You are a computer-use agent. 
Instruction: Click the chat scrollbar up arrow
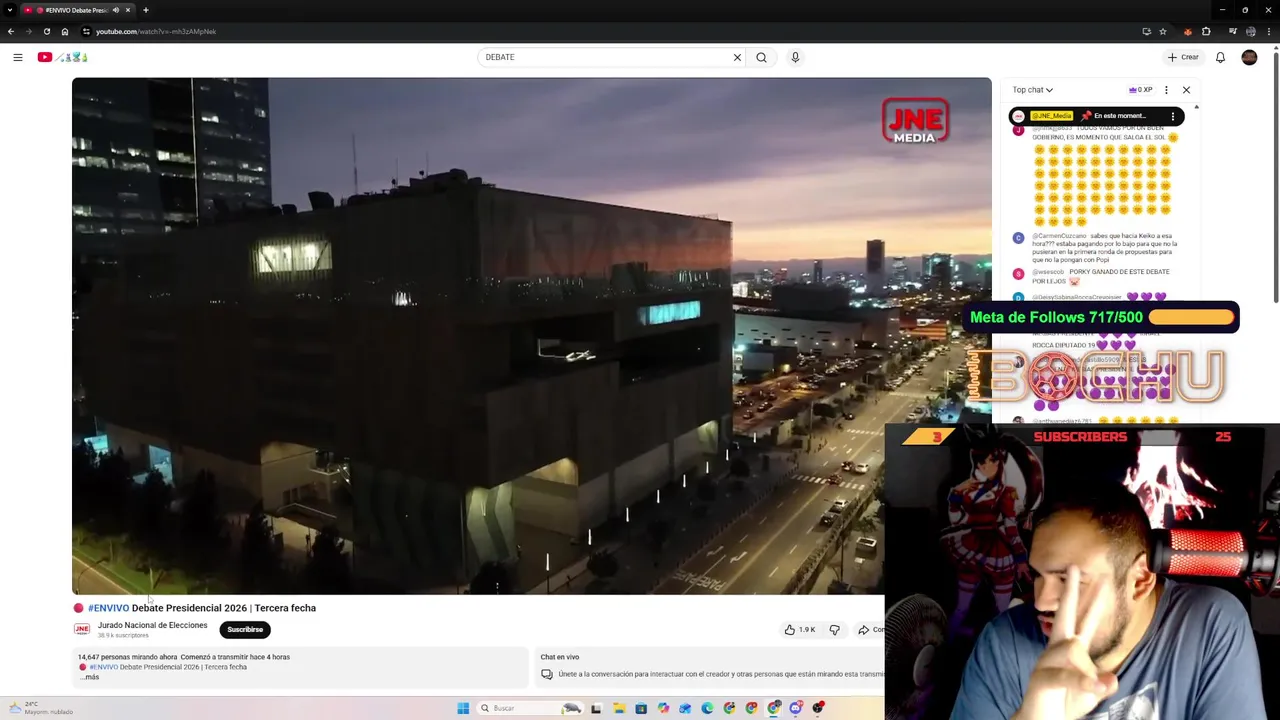[x=1196, y=106]
